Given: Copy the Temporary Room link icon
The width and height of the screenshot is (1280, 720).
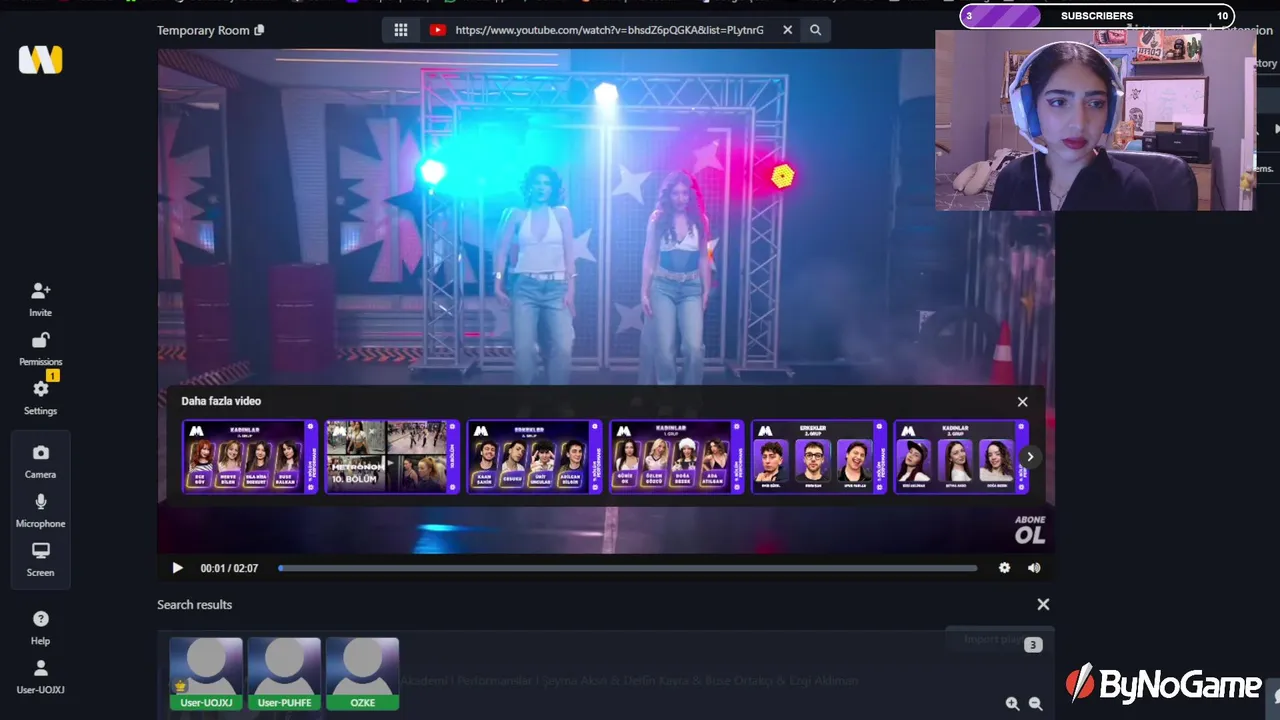Looking at the screenshot, I should [x=259, y=30].
